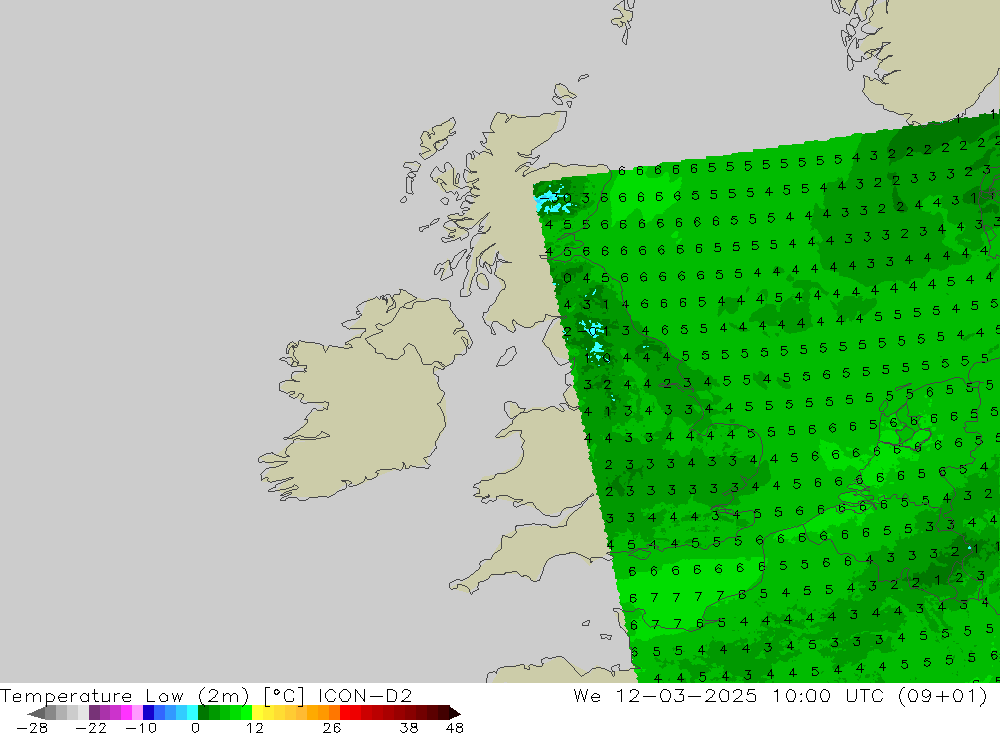Click the Isle of Man on the map
Screen dimensions: 1000x733
pyautogui.click(x=506, y=356)
